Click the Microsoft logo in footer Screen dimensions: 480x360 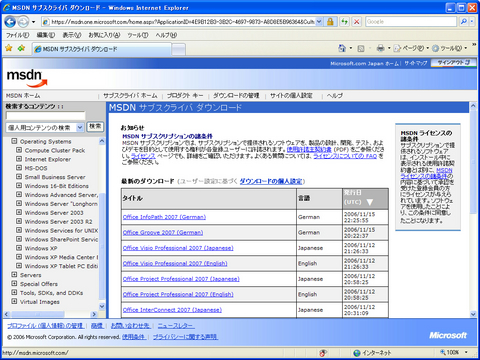[448, 335]
